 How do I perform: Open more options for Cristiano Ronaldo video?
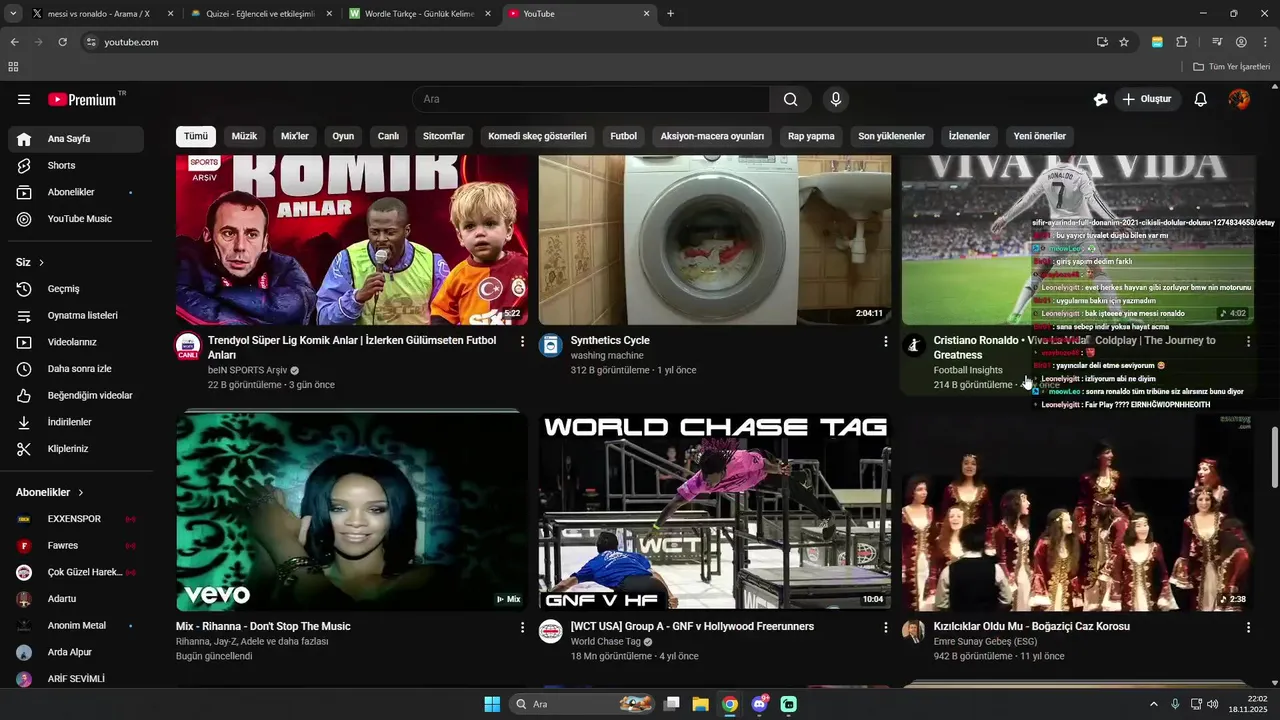click(1248, 341)
